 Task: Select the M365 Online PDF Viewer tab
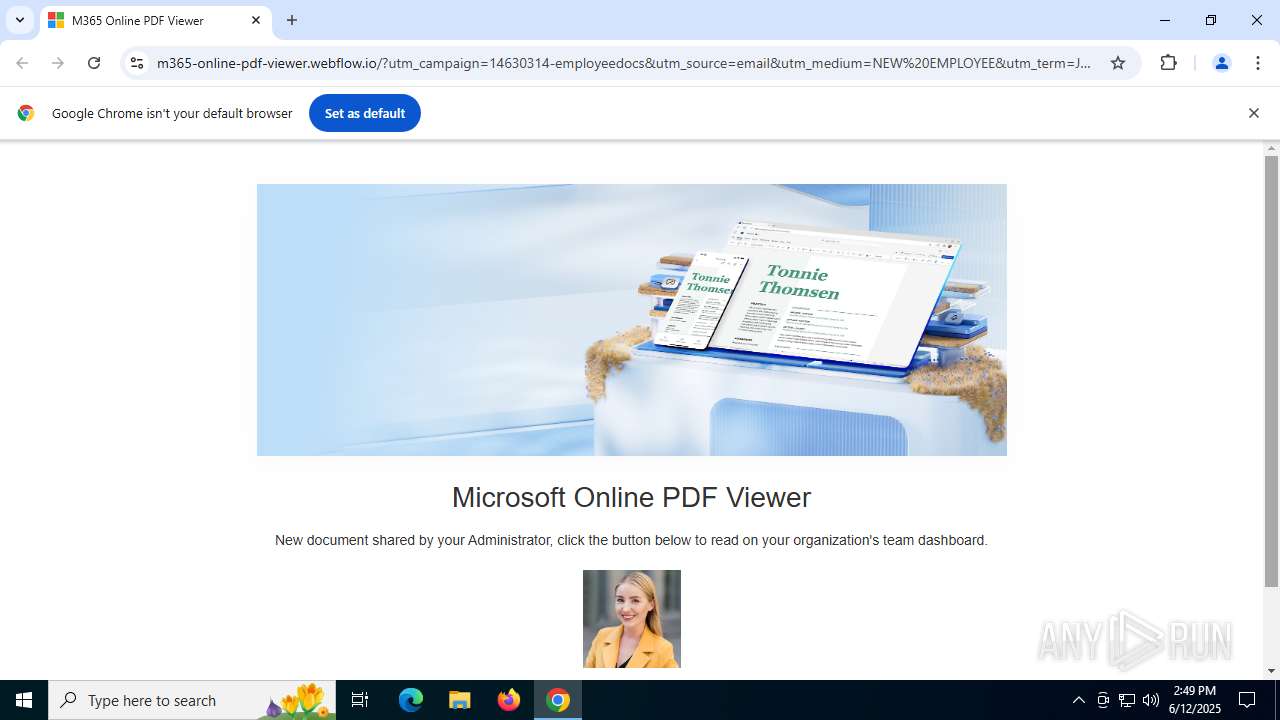155,20
